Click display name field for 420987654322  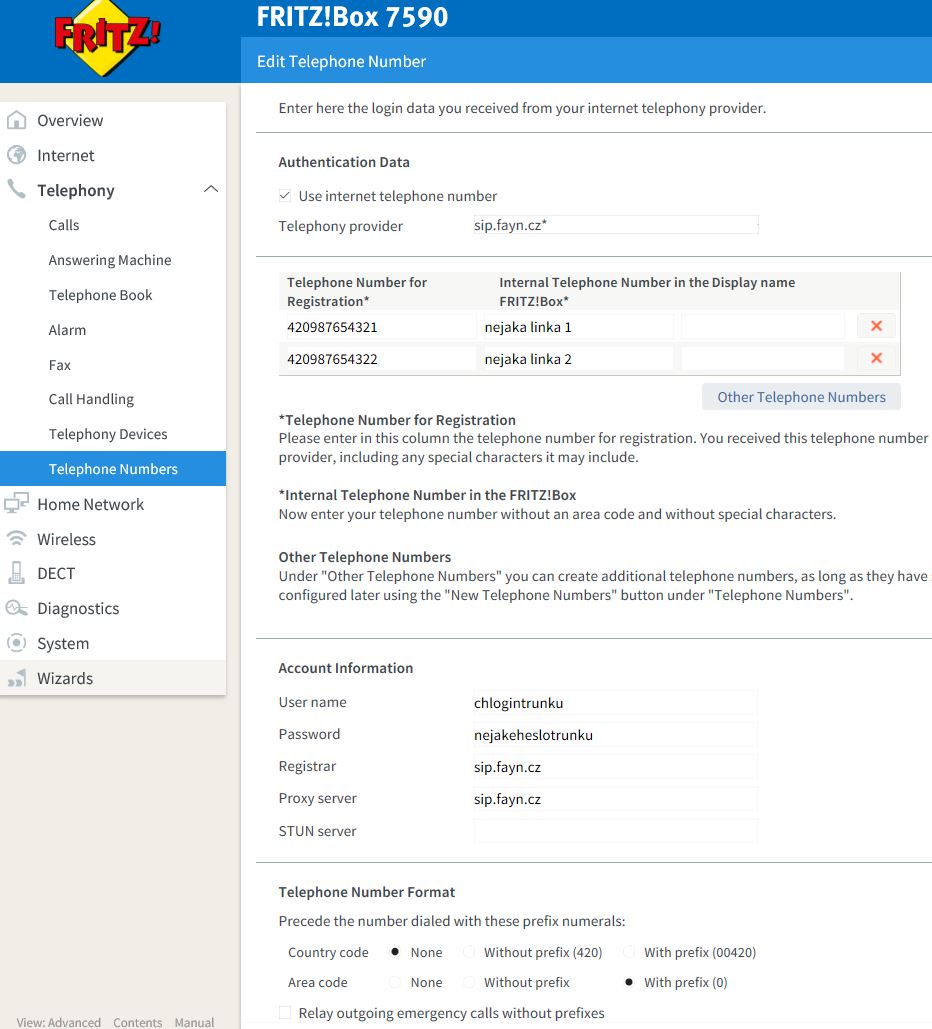pos(763,358)
